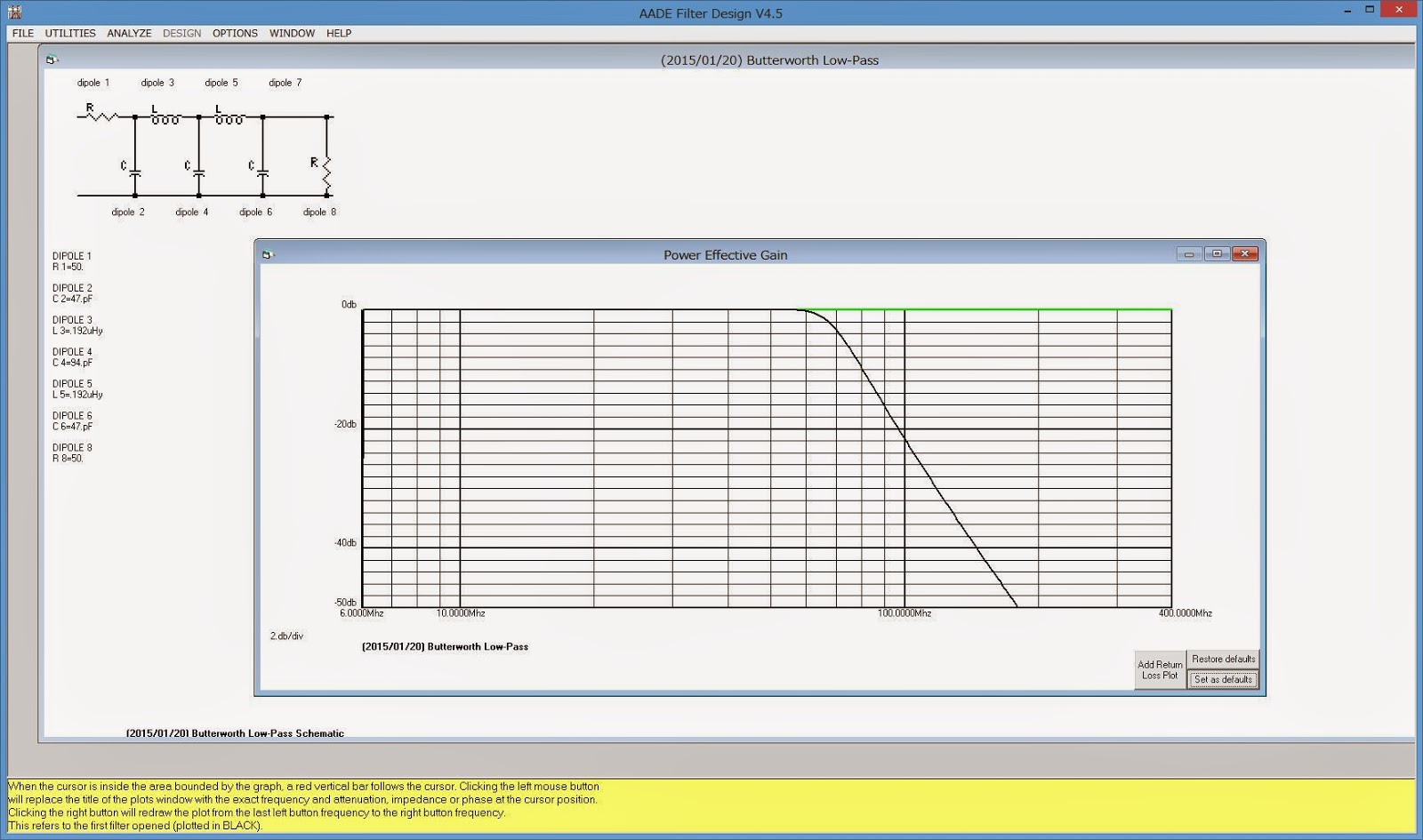Click the Set as defaults button
The width and height of the screenshot is (1423, 840).
1222,678
